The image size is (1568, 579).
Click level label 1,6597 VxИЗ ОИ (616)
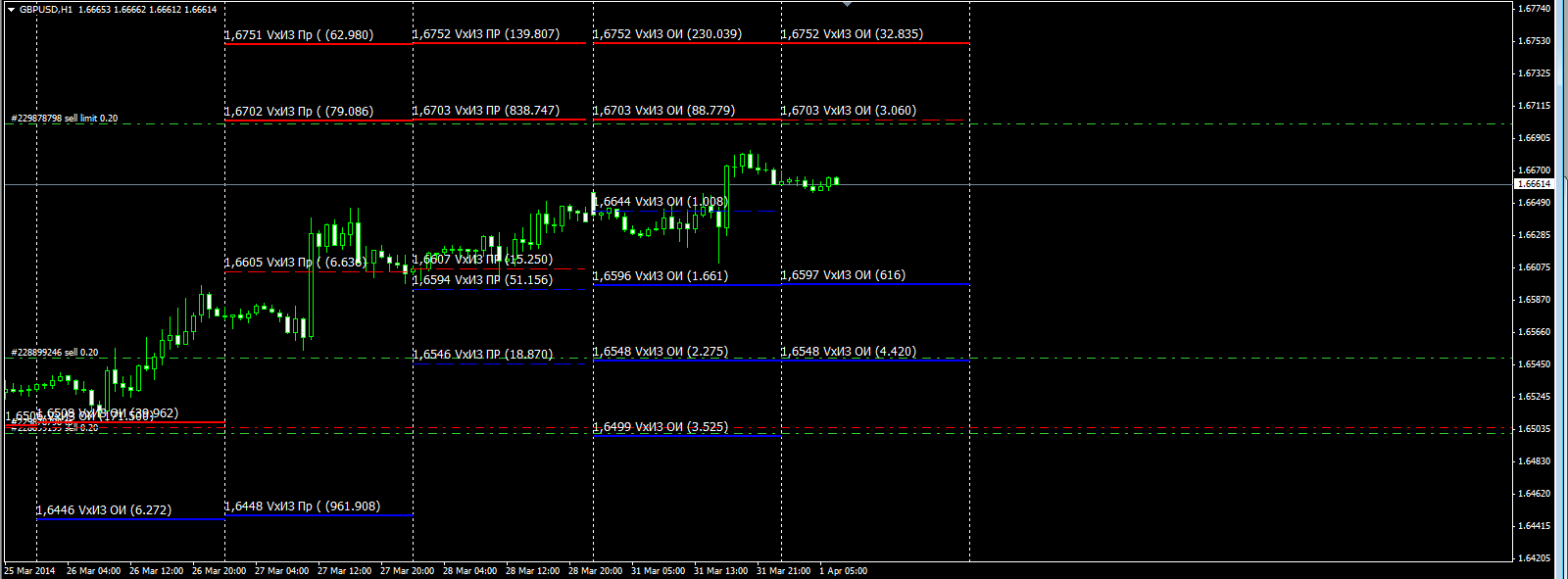click(x=844, y=275)
